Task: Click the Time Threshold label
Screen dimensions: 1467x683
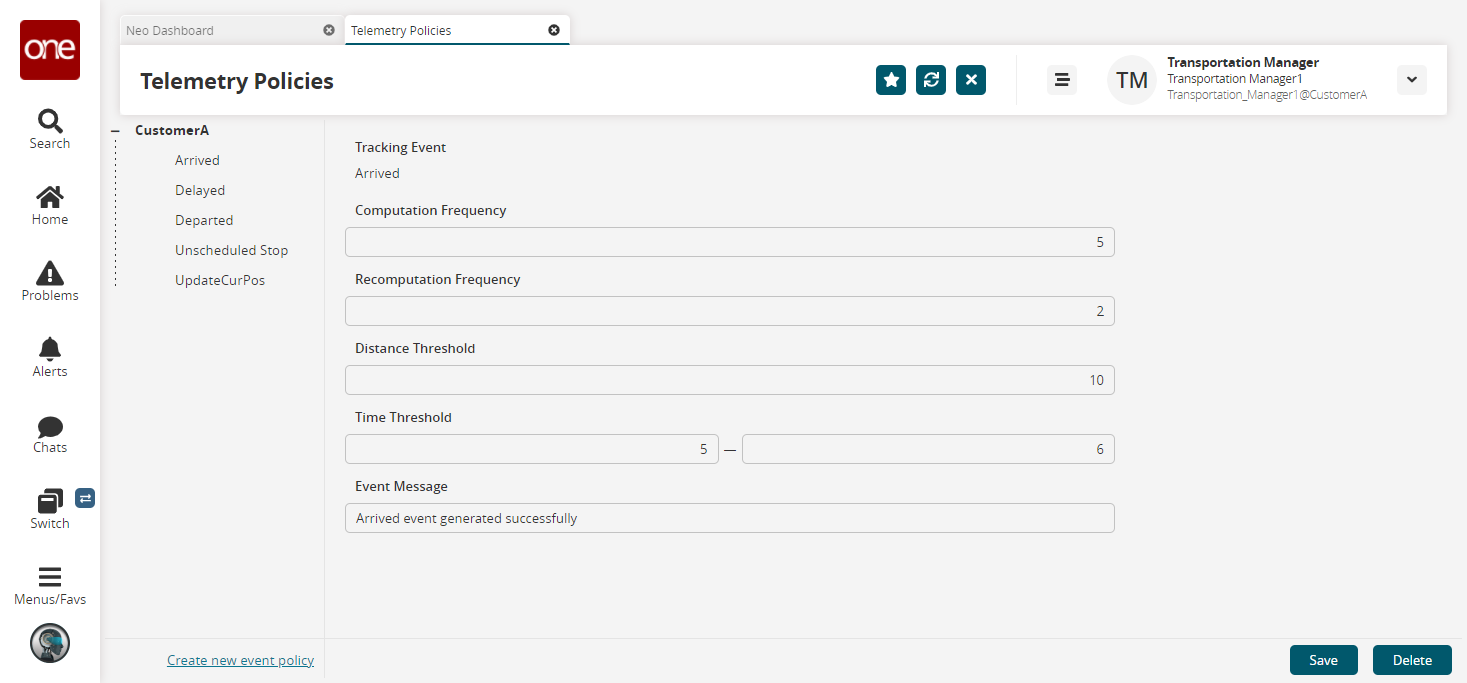Action: (403, 417)
